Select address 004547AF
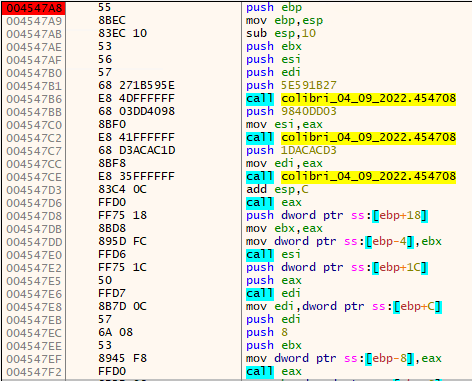Image resolution: width=472 pixels, height=381 pixels. 34,60
